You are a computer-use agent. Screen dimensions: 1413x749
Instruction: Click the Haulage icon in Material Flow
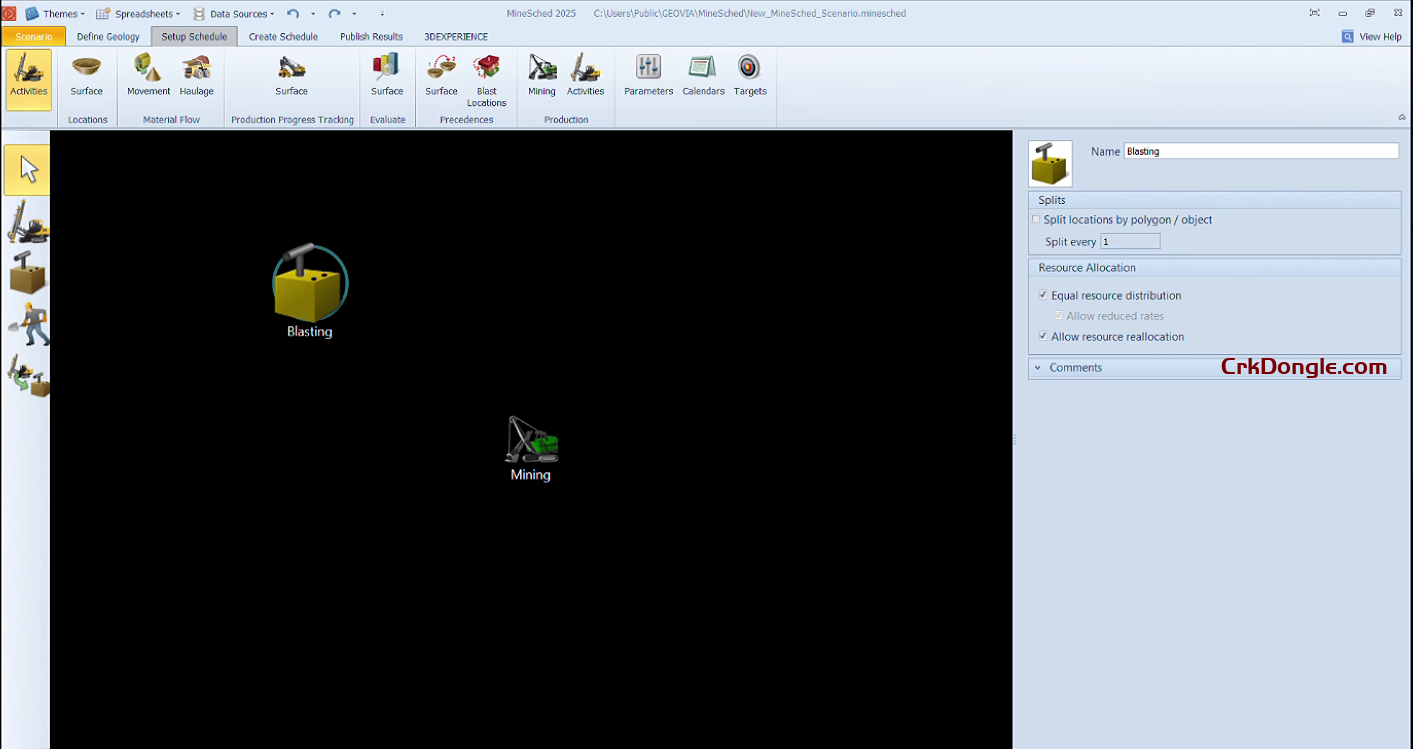click(x=197, y=75)
